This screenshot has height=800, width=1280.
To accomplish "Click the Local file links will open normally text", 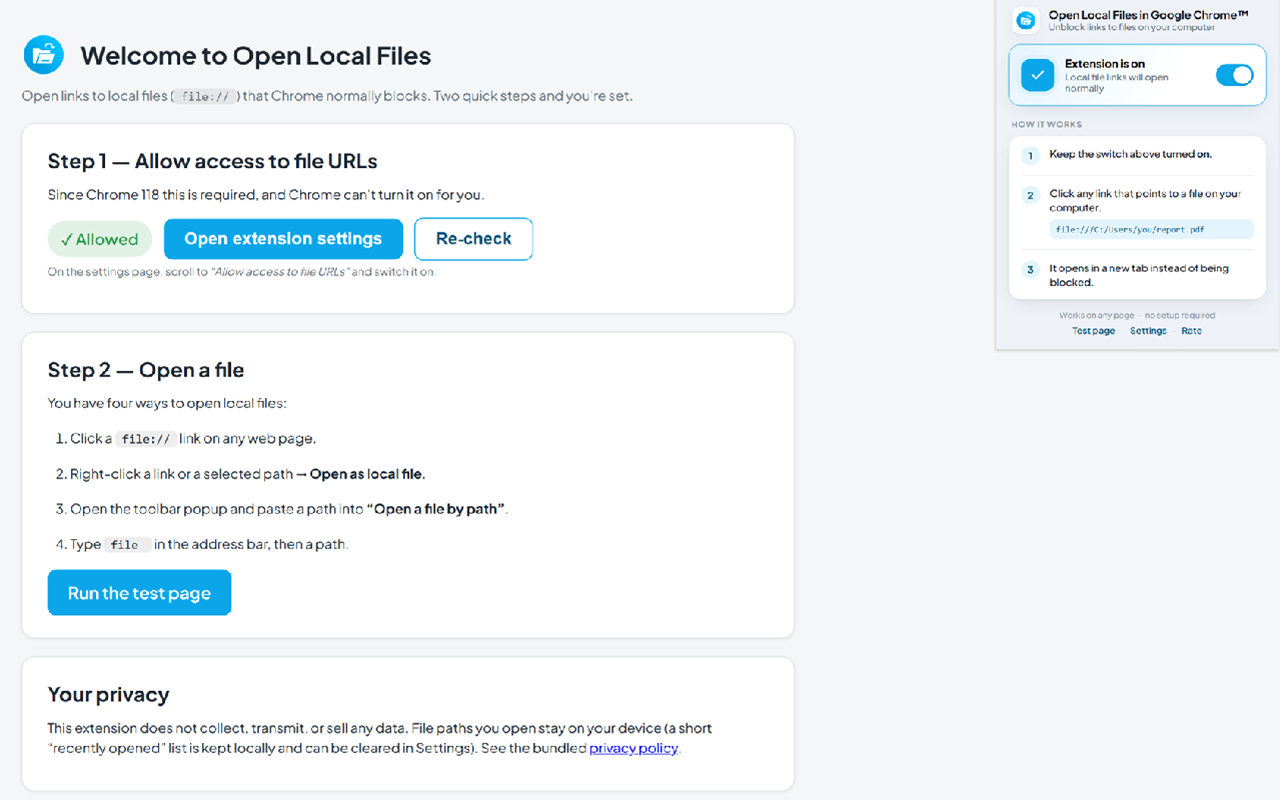I will click(x=1116, y=83).
